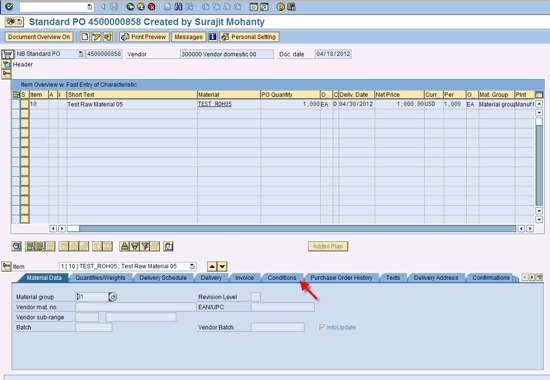Click the Sort descending icon
This screenshot has height=380, width=550.
tap(134, 246)
